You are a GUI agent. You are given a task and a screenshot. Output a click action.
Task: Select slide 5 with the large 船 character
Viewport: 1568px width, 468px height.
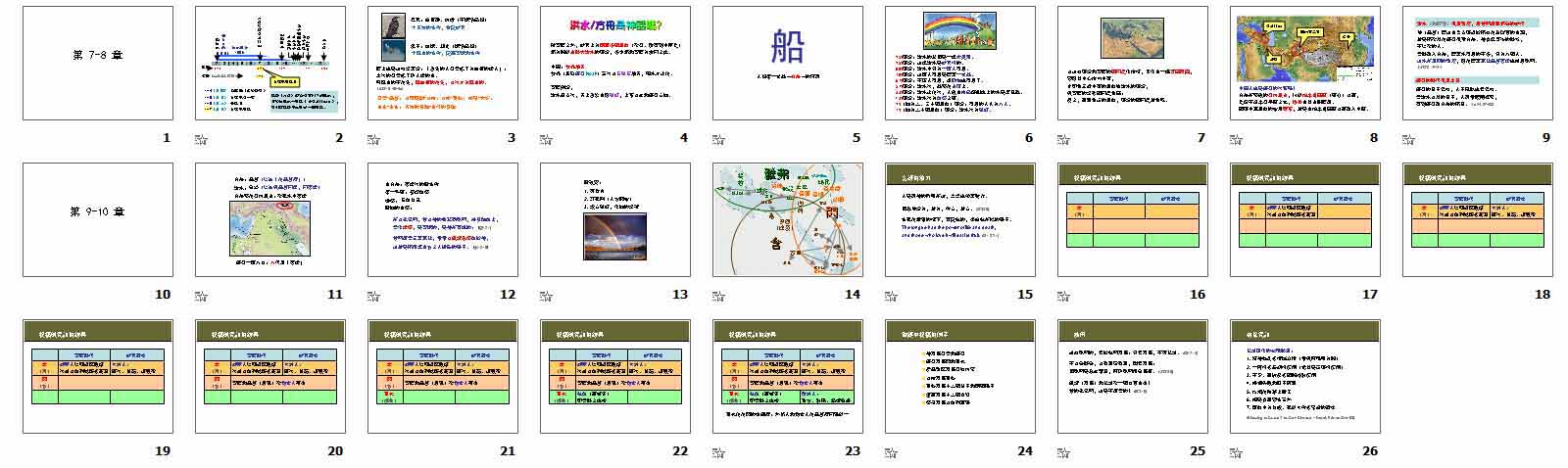tap(788, 63)
